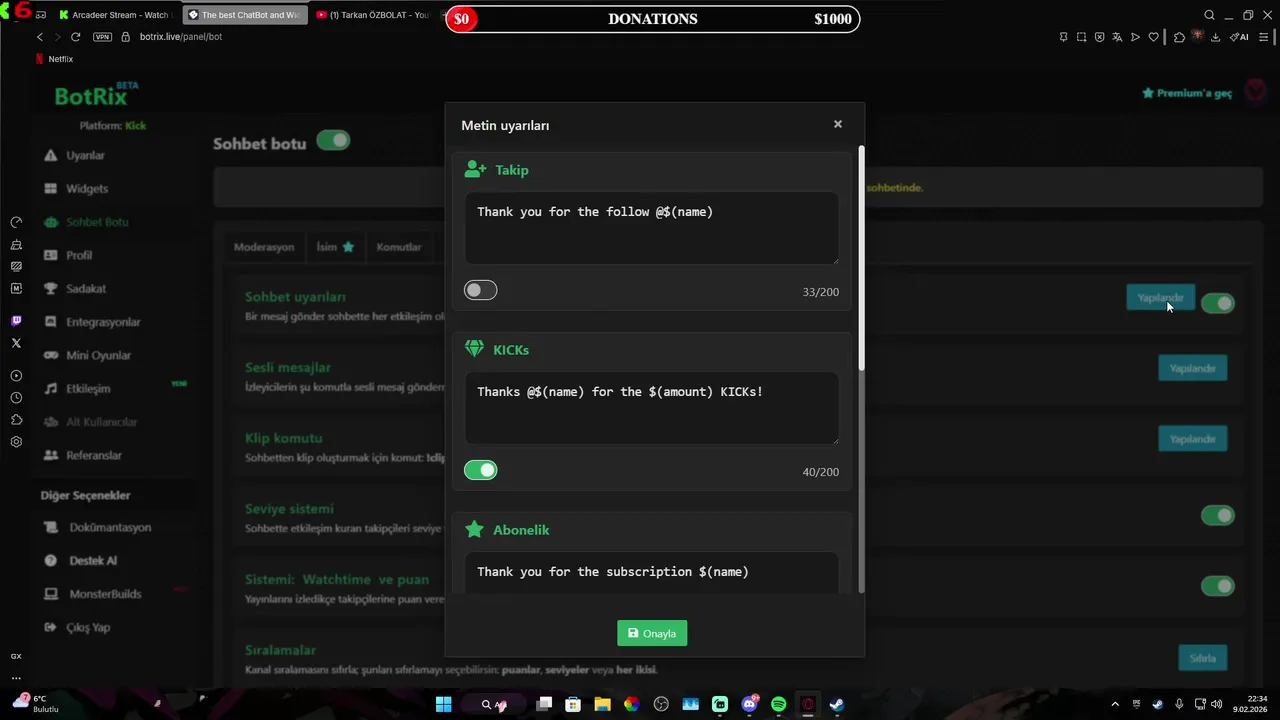Image resolution: width=1280 pixels, height=720 pixels.
Task: Open Sadakat in the sidebar
Action: click(75, 288)
